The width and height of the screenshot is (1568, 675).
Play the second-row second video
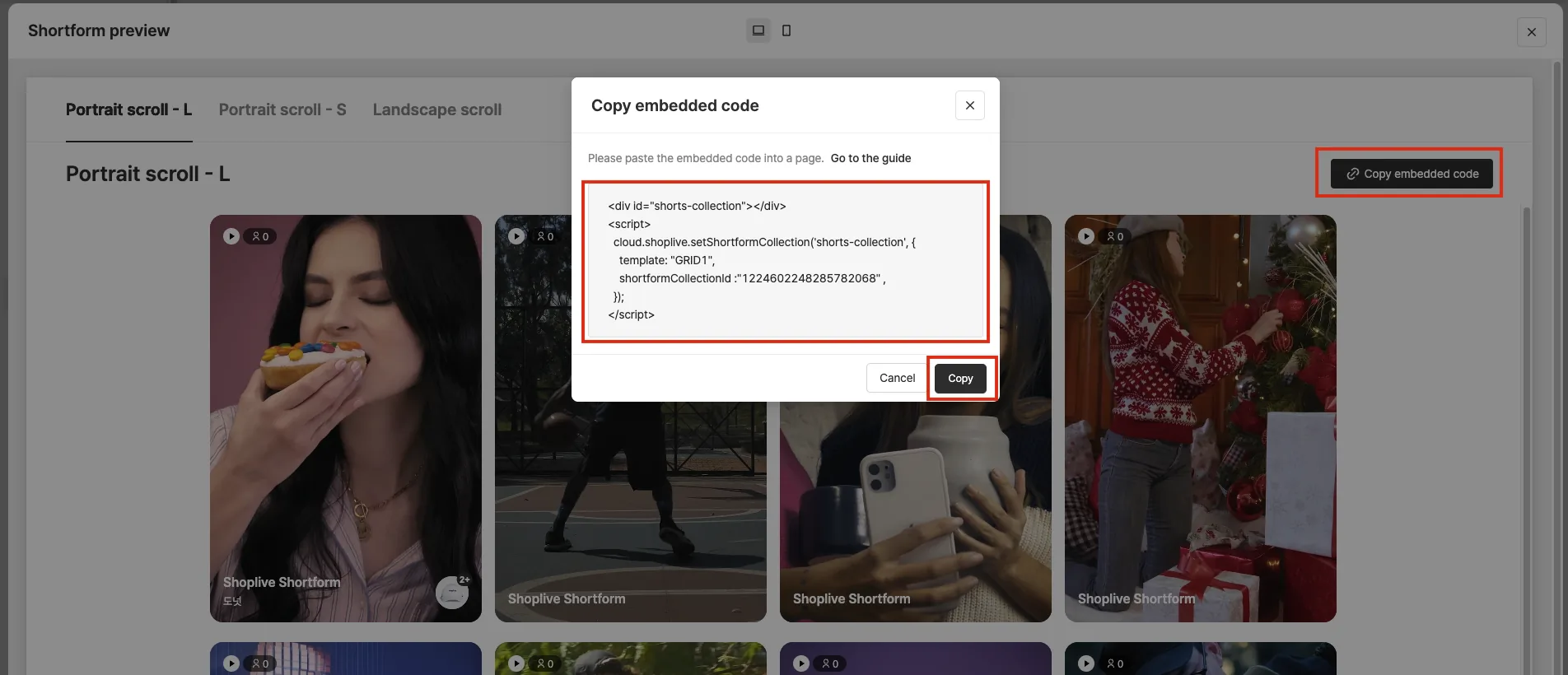point(516,663)
